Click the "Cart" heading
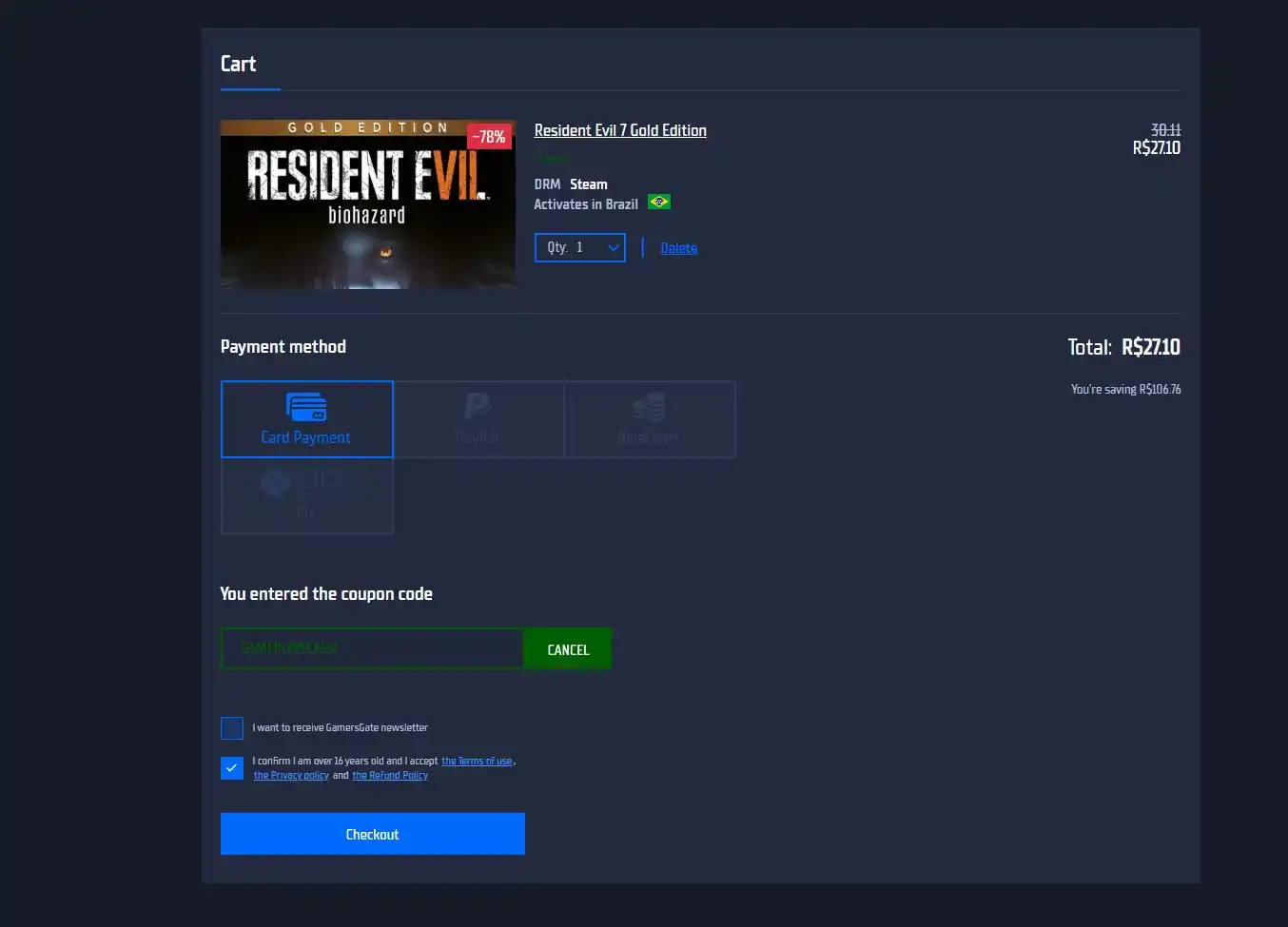This screenshot has width=1288, height=927. [238, 64]
